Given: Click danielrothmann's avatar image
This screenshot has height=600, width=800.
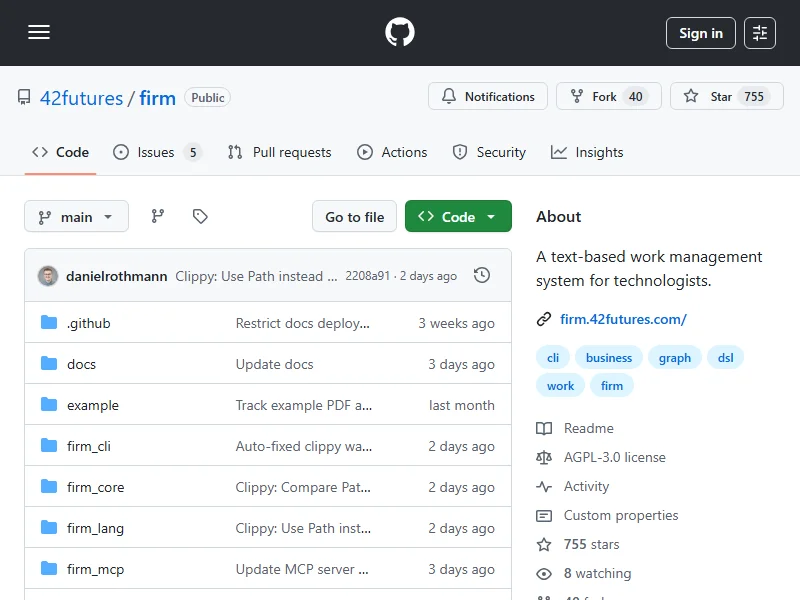Looking at the screenshot, I should (x=48, y=276).
